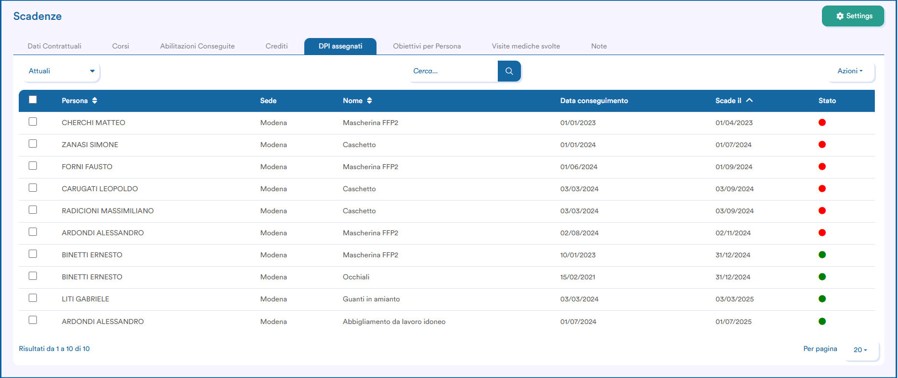The width and height of the screenshot is (898, 378).
Task: Click name RADICIONI MASSIMILIANO
Action: pyautogui.click(x=108, y=211)
